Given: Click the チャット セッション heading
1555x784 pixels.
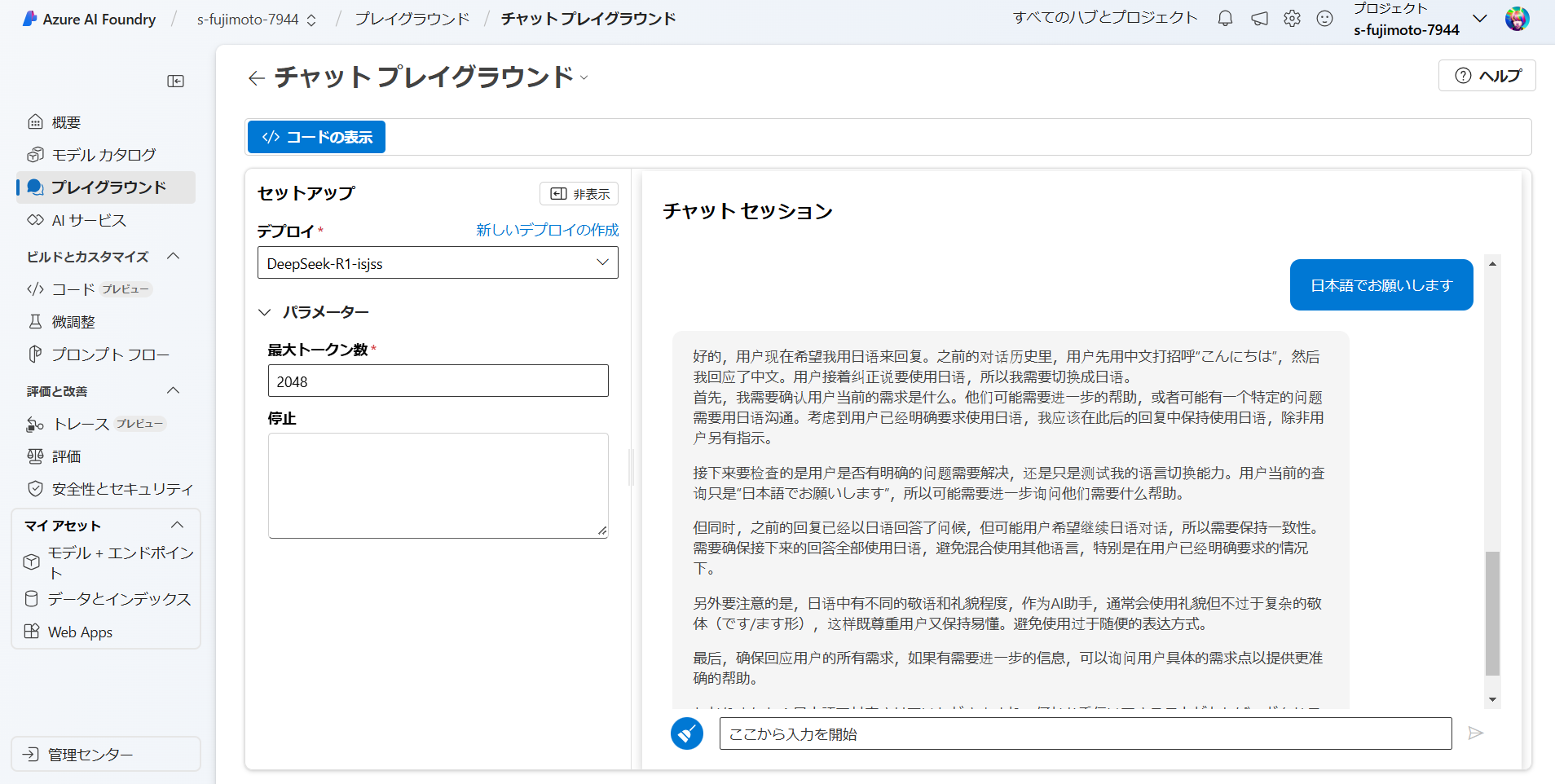Looking at the screenshot, I should (x=748, y=211).
